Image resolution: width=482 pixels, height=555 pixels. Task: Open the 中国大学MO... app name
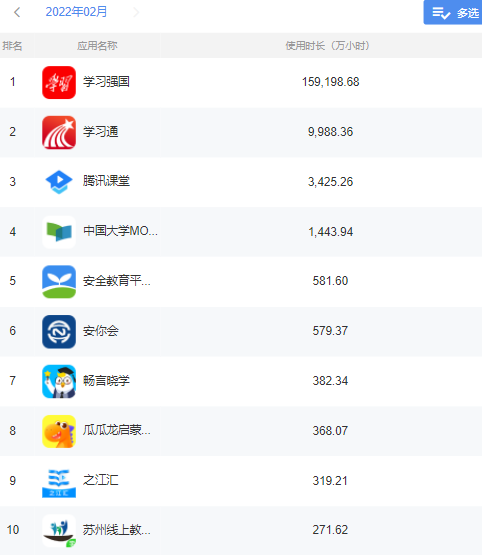coord(120,231)
